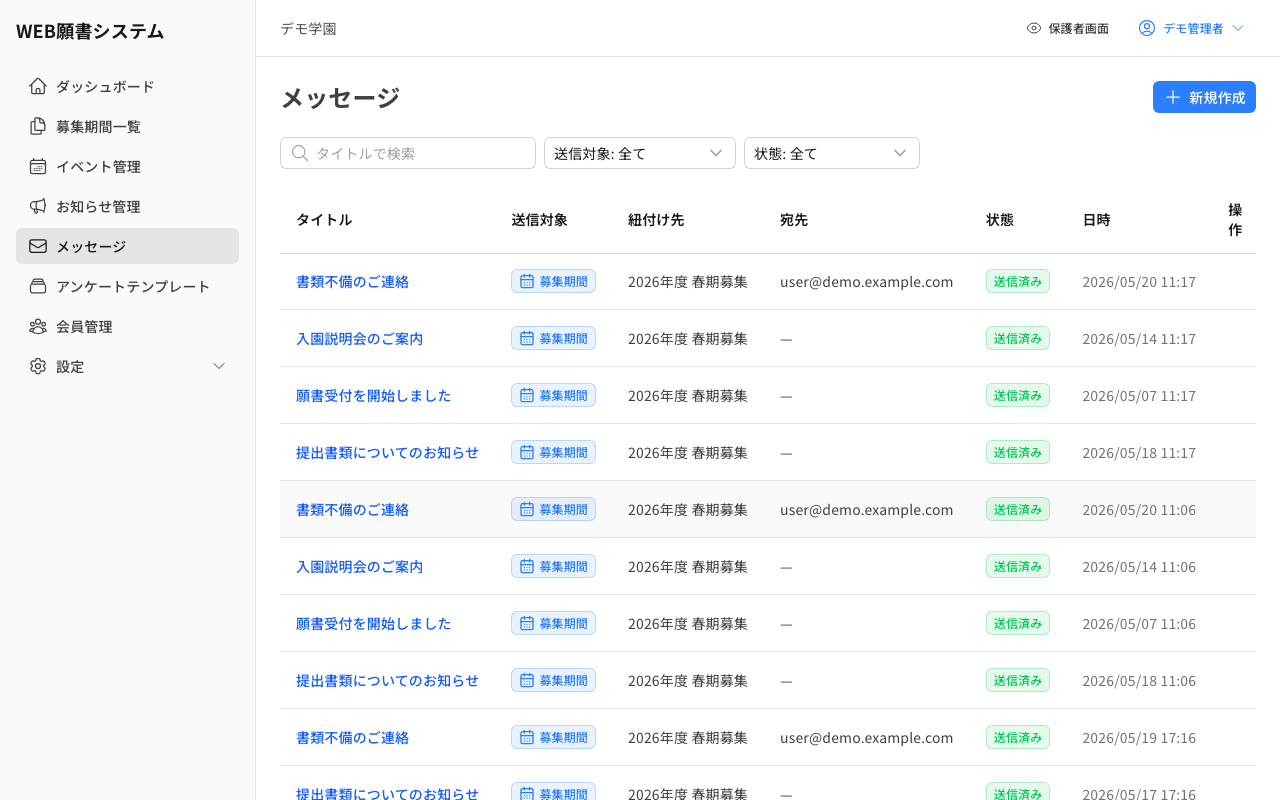Image resolution: width=1280 pixels, height=800 pixels.
Task: Click the お知らせ管理 megaphone icon
Action: pos(38,206)
